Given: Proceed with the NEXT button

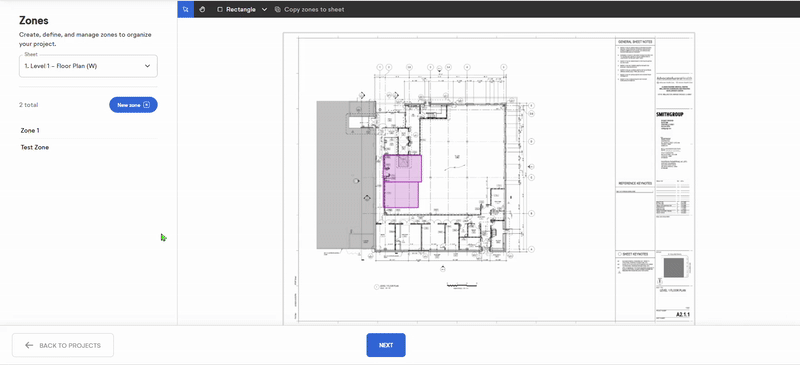Looking at the screenshot, I should [386, 345].
